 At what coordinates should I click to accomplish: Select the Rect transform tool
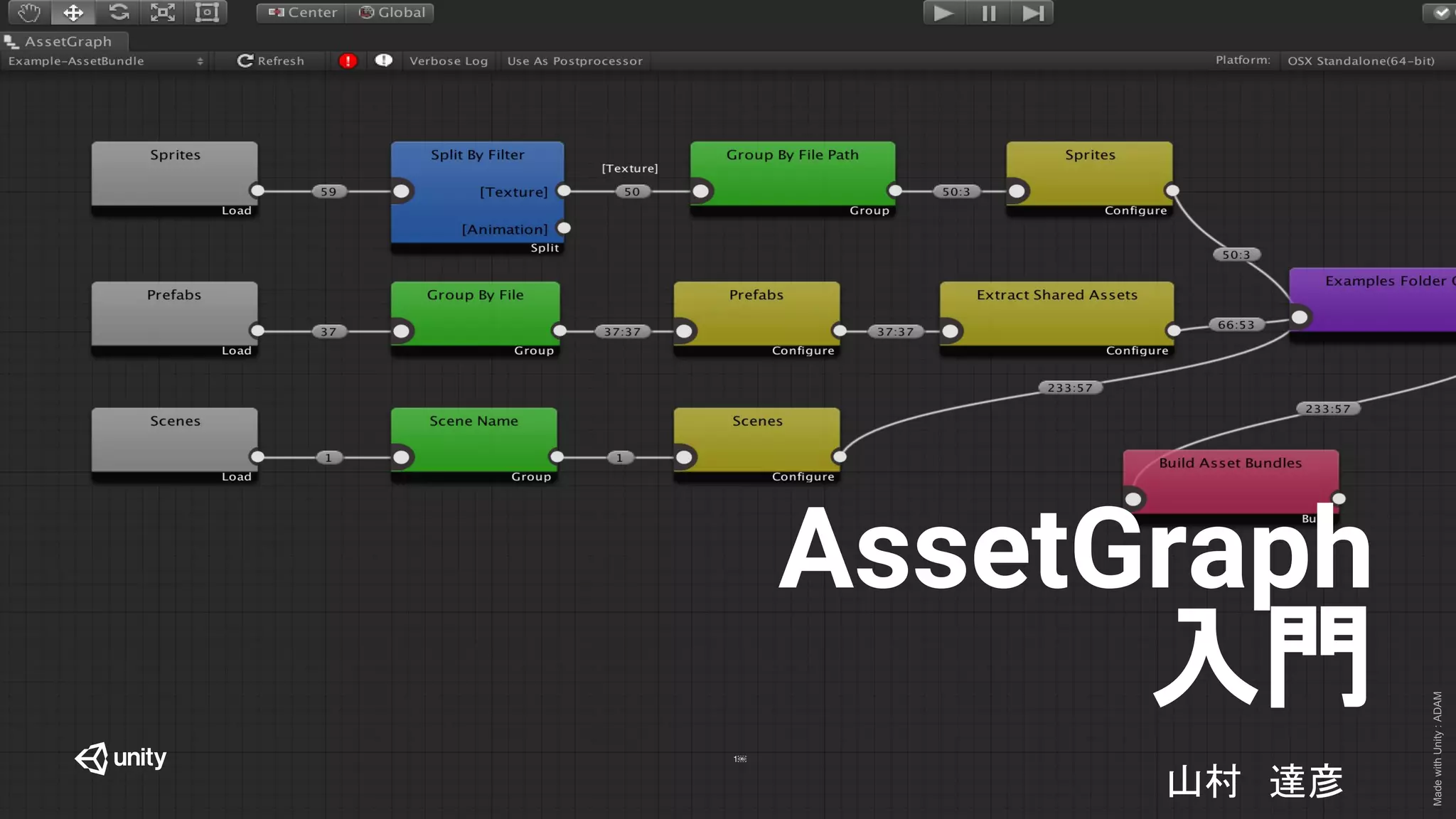206,12
